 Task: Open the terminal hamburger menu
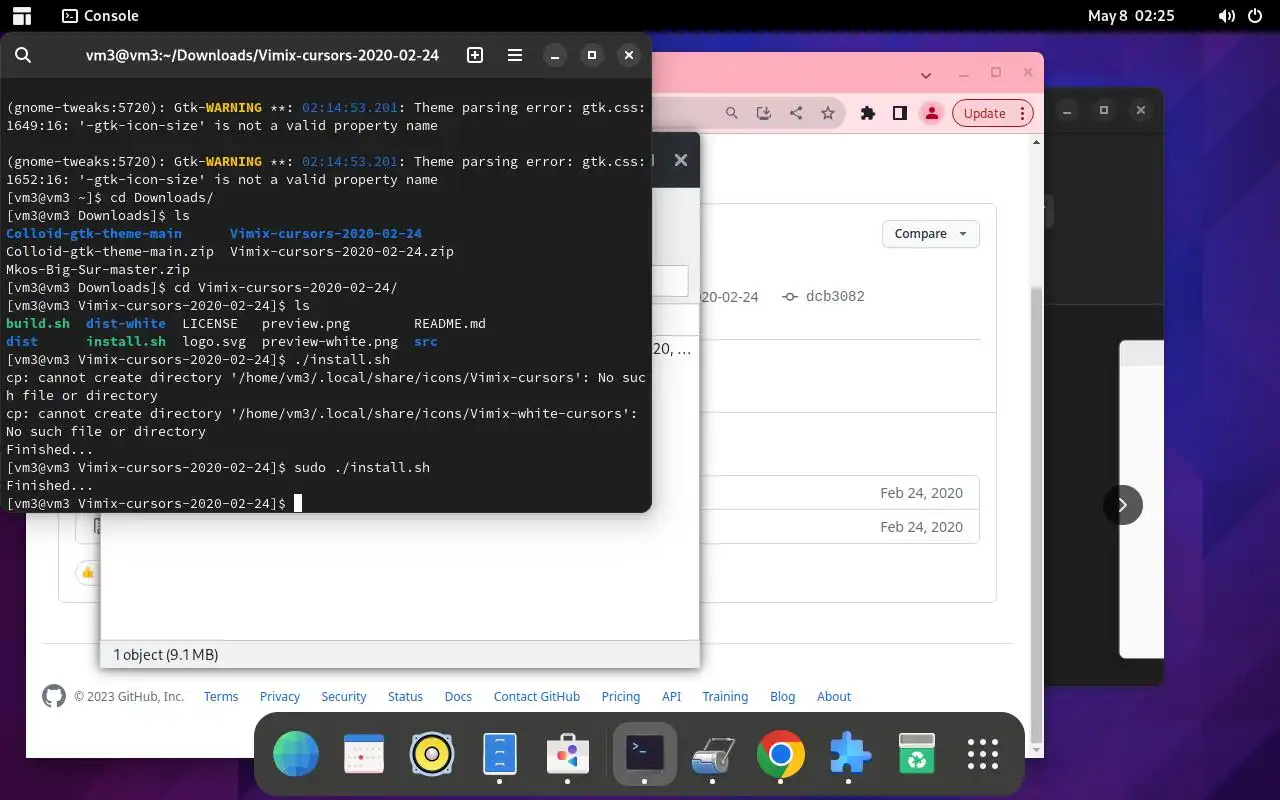515,55
